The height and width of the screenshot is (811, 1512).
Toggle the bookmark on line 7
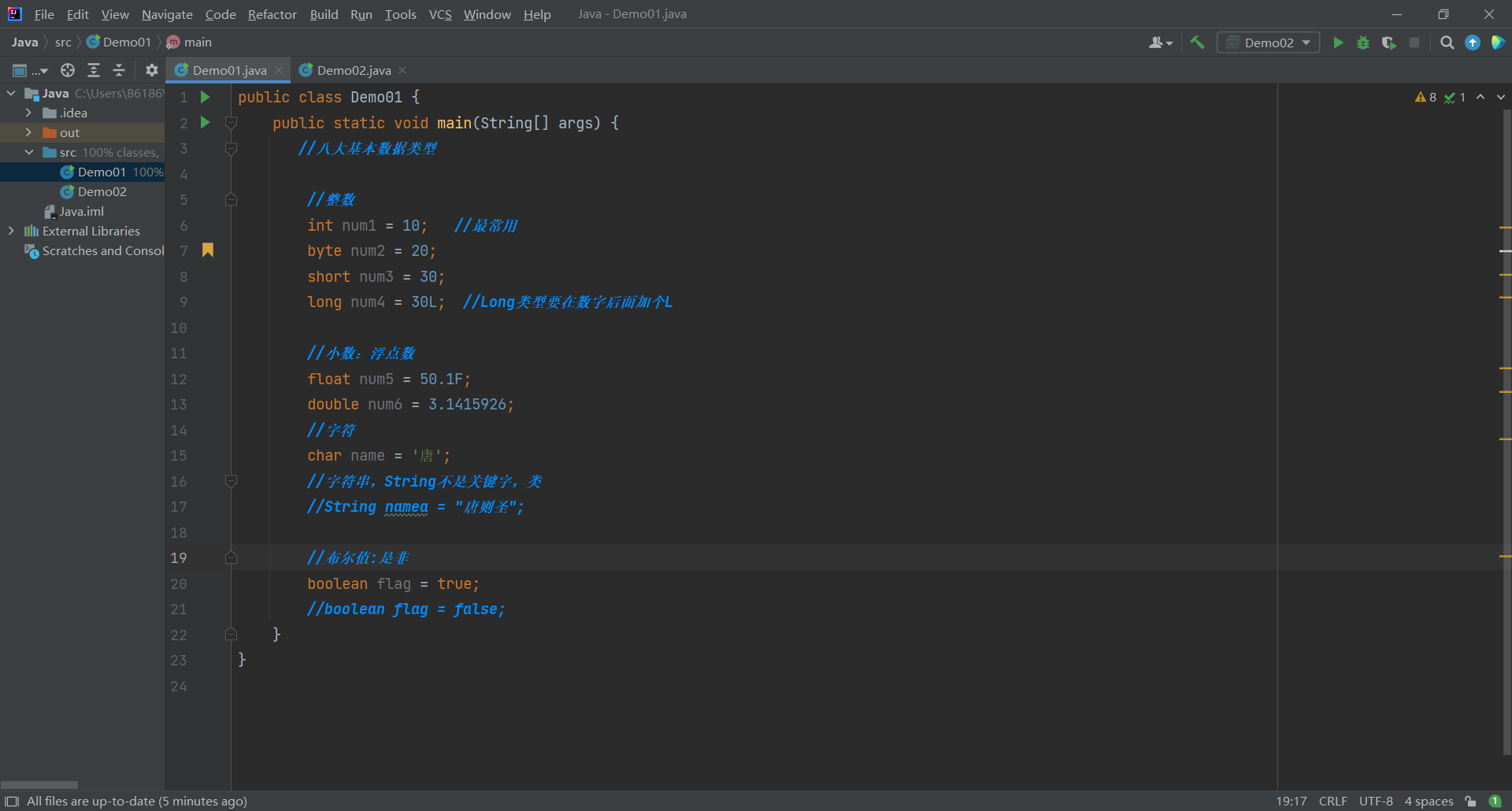click(x=208, y=250)
